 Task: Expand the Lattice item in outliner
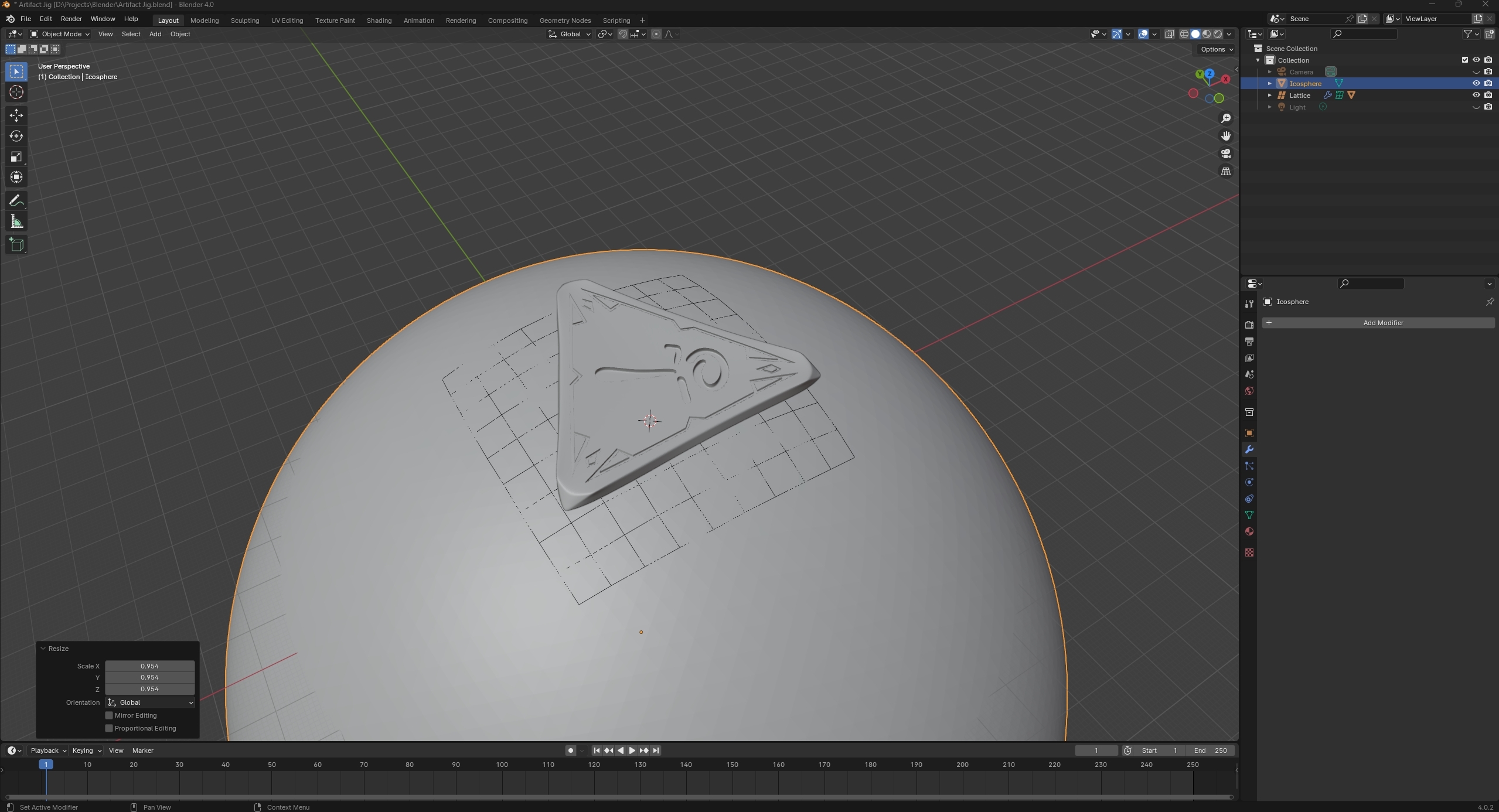coord(1270,95)
